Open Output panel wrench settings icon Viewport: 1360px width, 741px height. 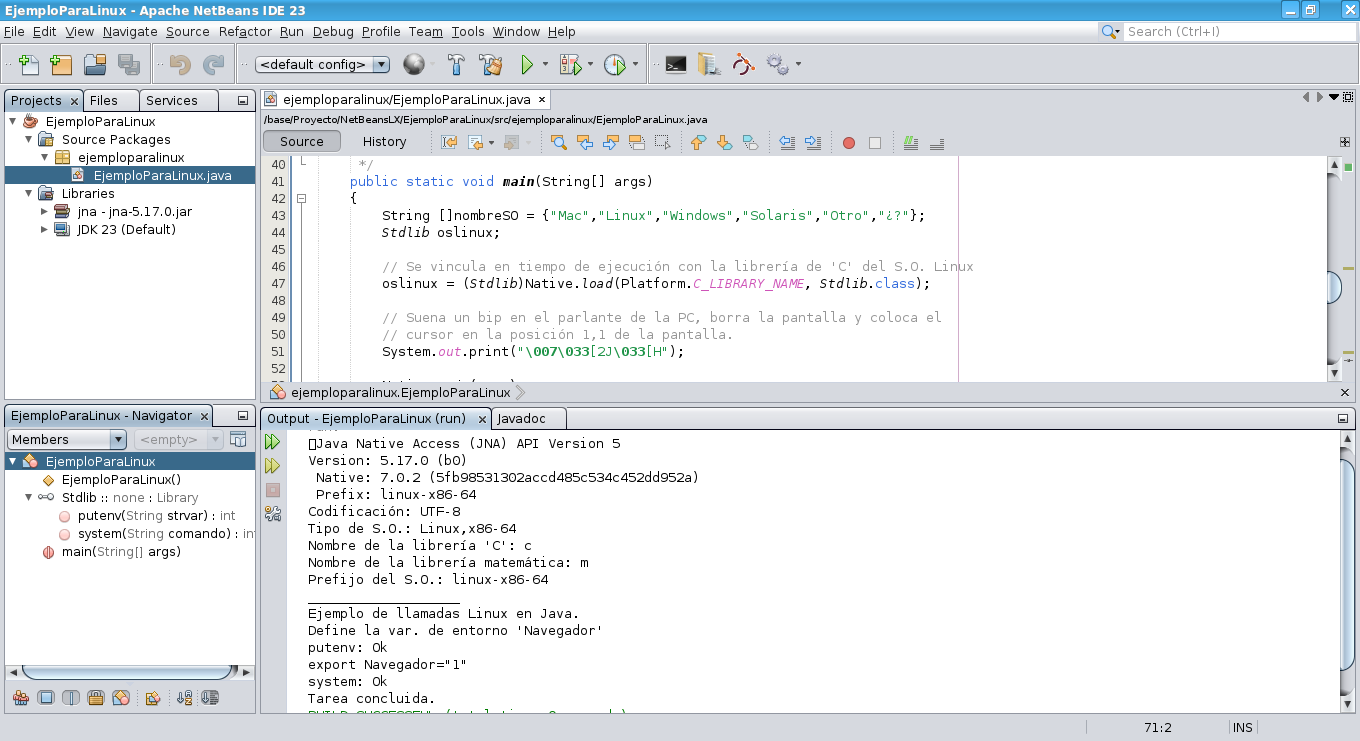[x=272, y=514]
